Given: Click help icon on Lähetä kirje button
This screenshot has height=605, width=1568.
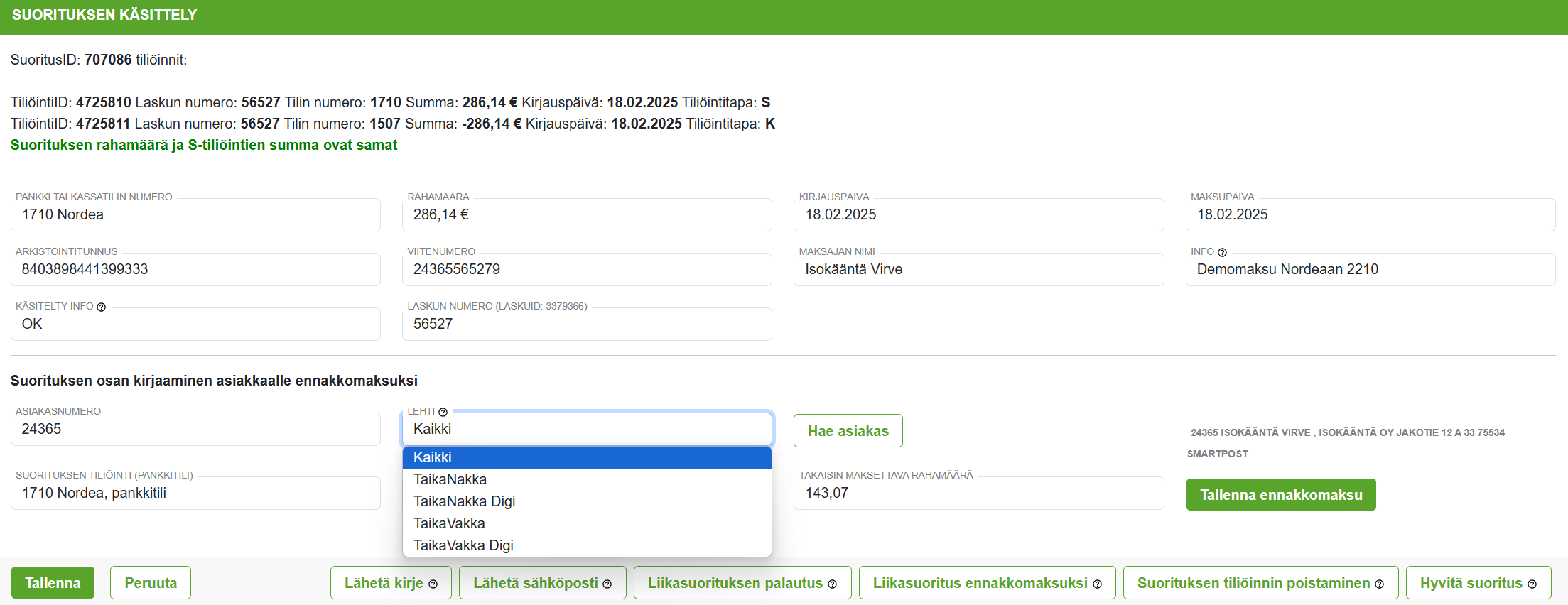Looking at the screenshot, I should point(433,584).
